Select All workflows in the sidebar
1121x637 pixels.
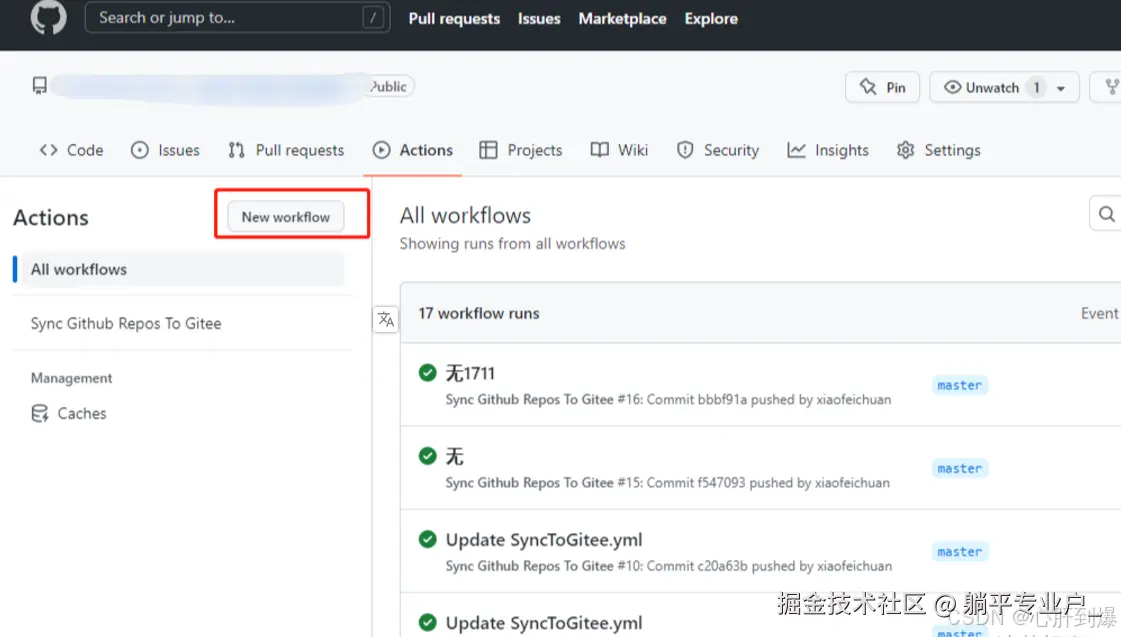pos(182,270)
